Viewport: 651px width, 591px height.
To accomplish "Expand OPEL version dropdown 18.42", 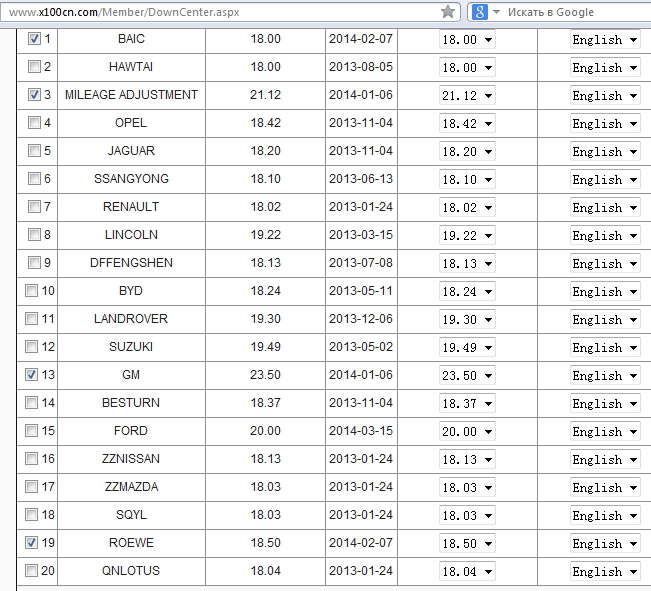I will click(x=467, y=124).
